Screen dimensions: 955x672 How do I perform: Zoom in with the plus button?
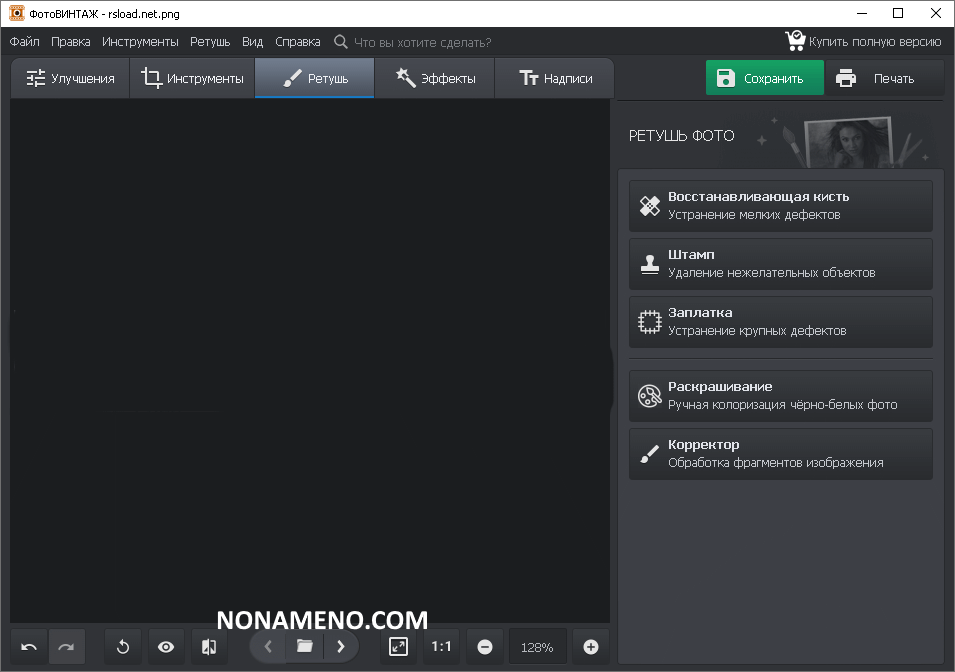(590, 647)
